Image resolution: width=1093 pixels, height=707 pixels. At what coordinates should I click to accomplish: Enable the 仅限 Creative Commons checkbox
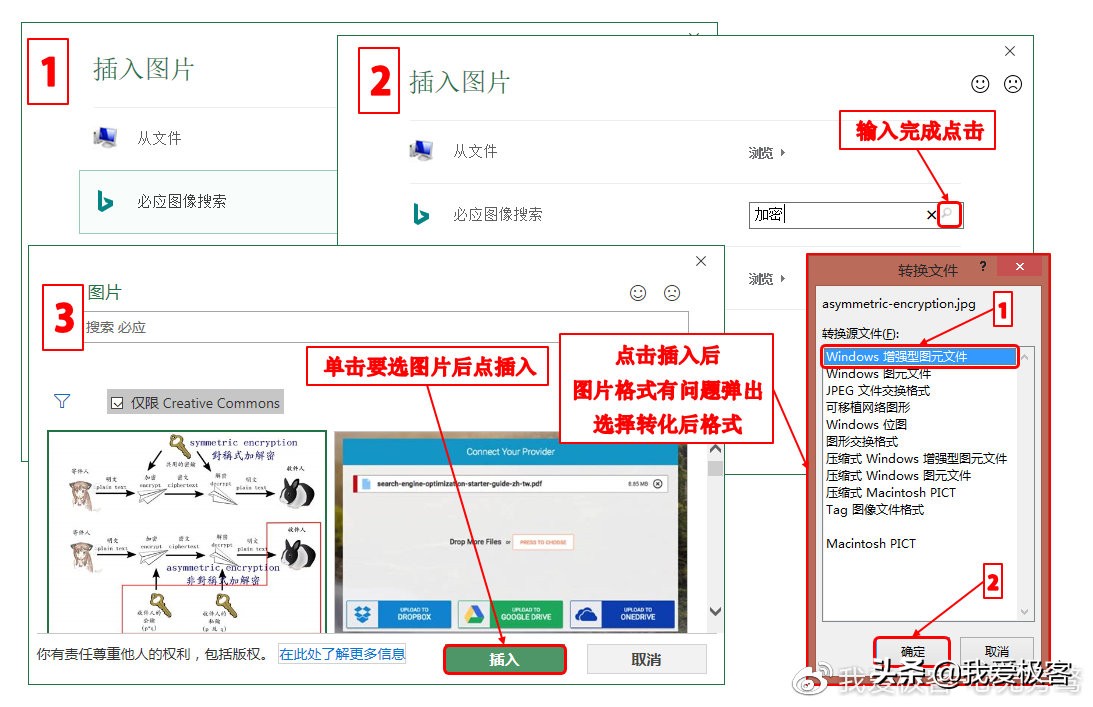pyautogui.click(x=117, y=402)
